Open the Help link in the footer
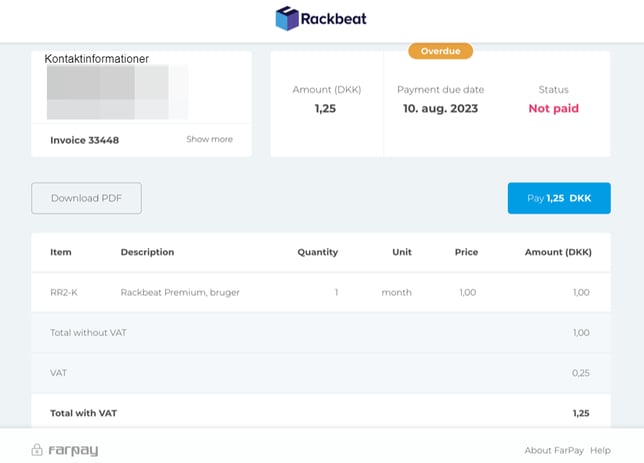This screenshot has width=644, height=463. (x=600, y=451)
